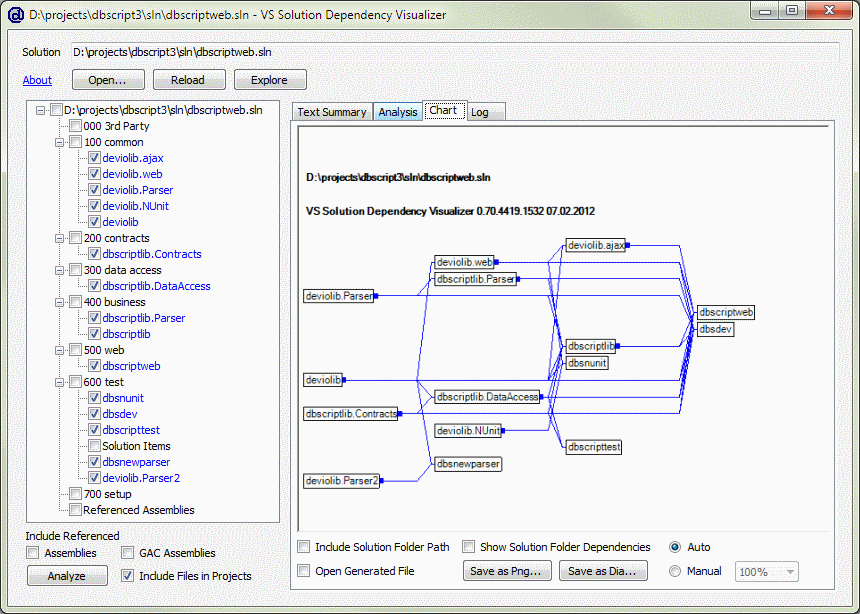860x614 pixels.
Task: Select dbscriptlib.DataAccess in the tree
Action: click(x=156, y=286)
